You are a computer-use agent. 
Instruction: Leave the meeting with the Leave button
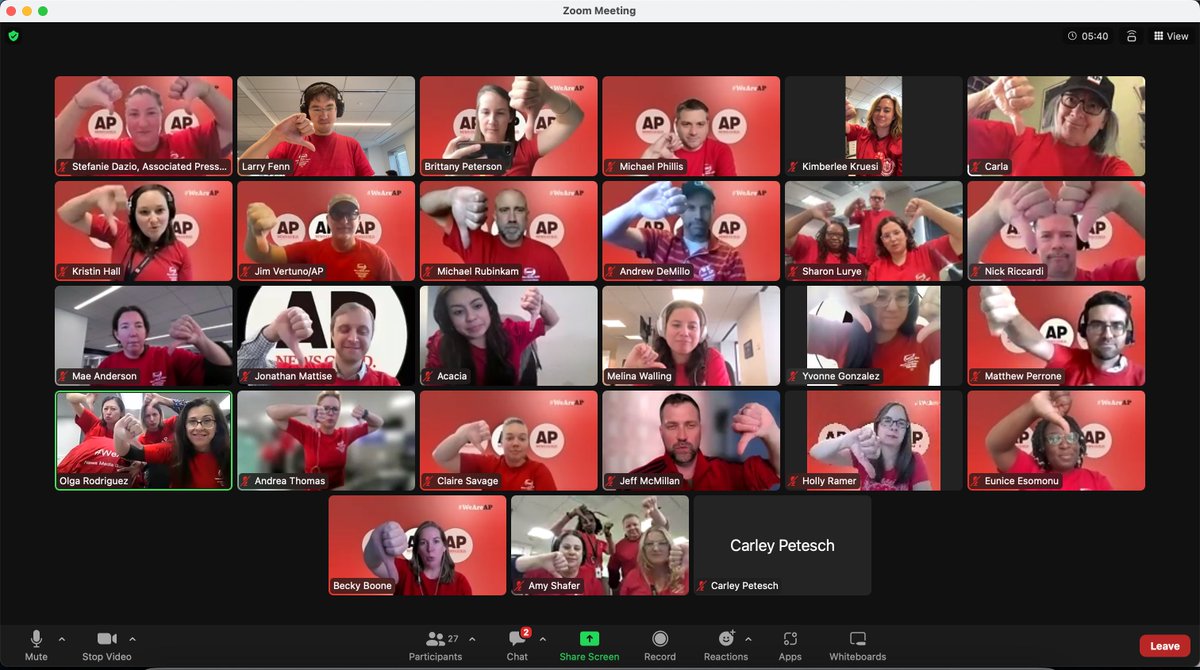[1163, 646]
